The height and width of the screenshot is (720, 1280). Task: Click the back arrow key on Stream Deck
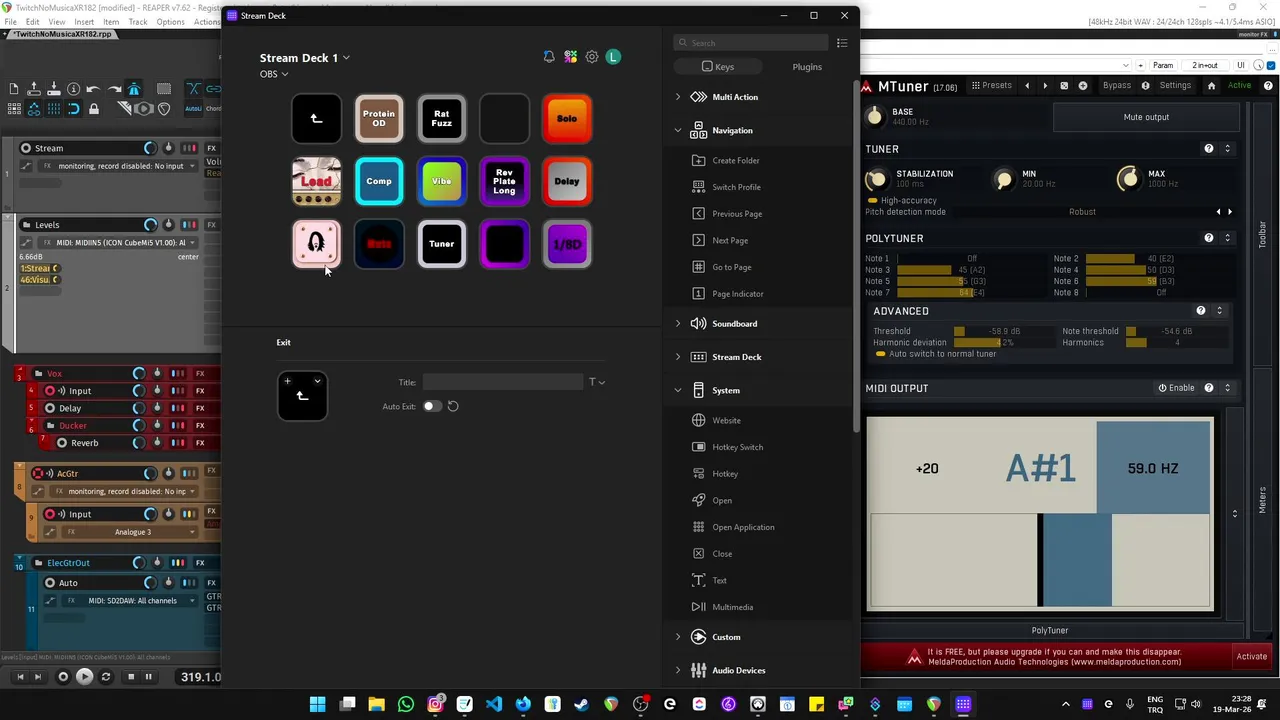pos(316,118)
